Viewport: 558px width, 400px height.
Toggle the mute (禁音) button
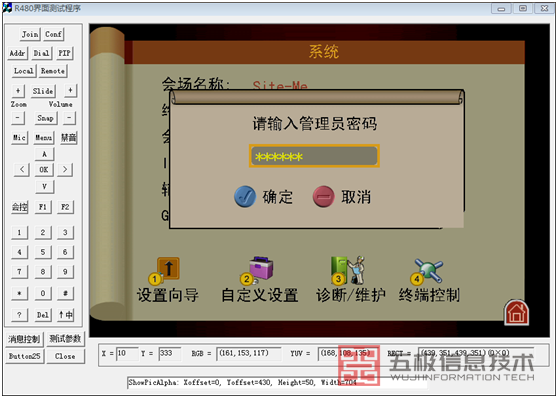pos(68,137)
